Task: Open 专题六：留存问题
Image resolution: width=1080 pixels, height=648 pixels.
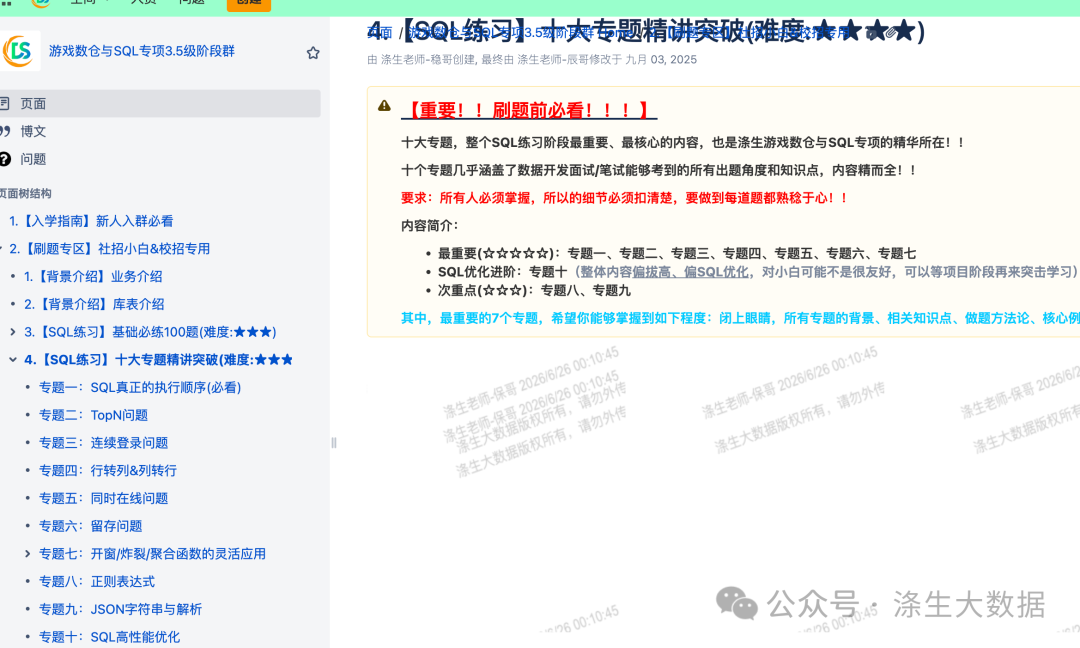Action: [x=90, y=526]
